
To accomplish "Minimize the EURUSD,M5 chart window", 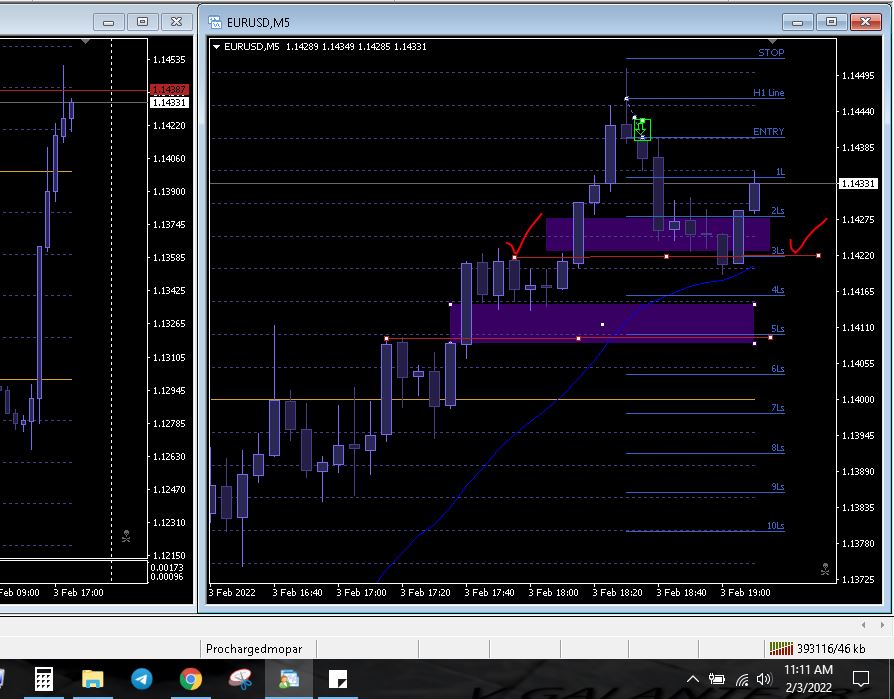I will click(797, 22).
